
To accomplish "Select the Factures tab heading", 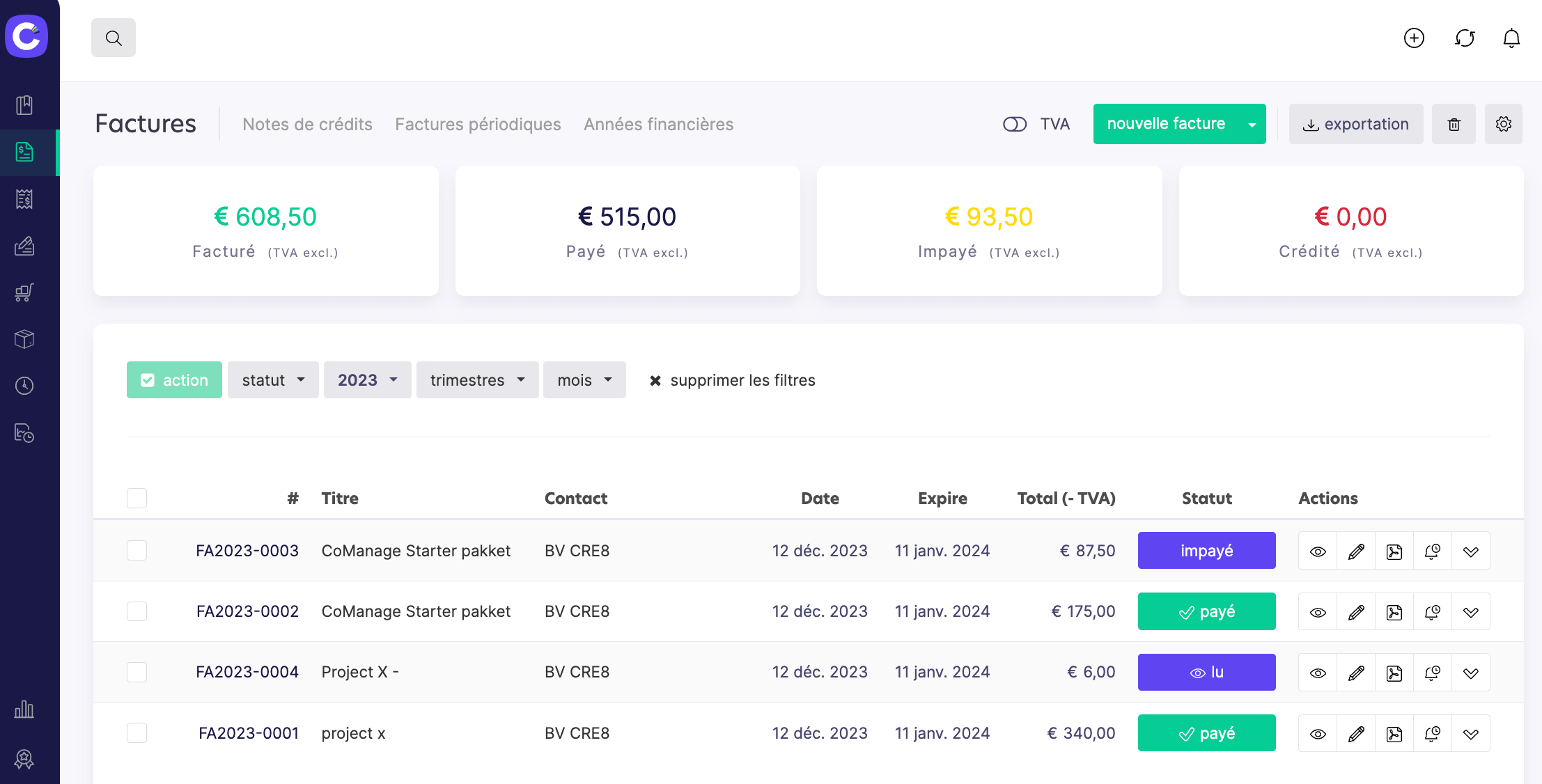I will (146, 123).
